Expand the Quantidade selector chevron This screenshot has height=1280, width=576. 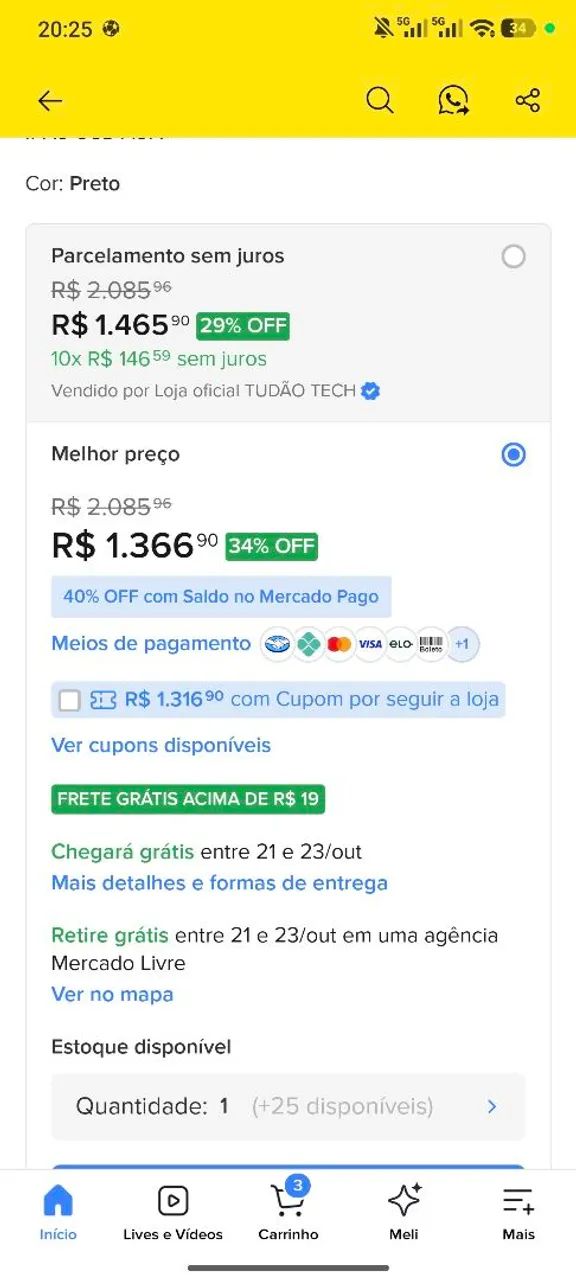[492, 1106]
